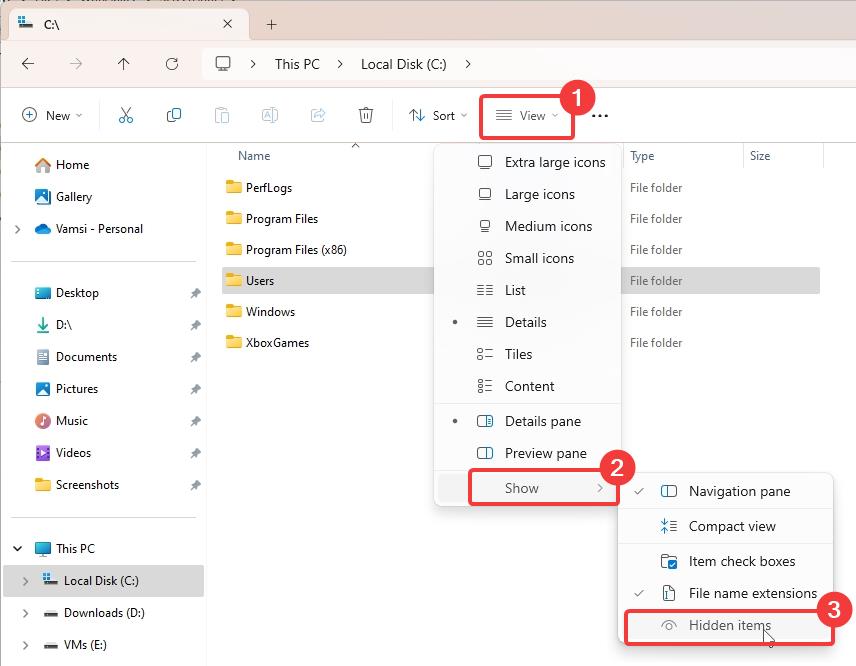Image resolution: width=856 pixels, height=666 pixels.
Task: Click This PC in address breadcrumb
Action: click(297, 64)
